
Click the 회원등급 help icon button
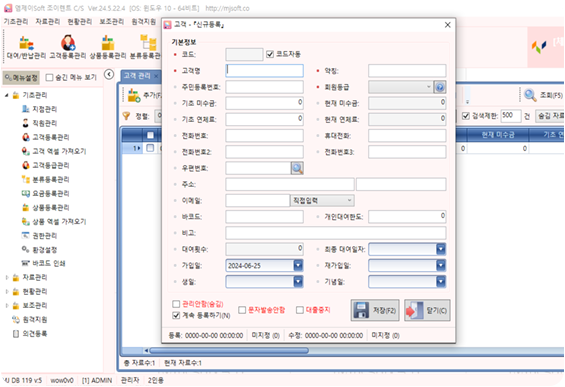(x=440, y=87)
